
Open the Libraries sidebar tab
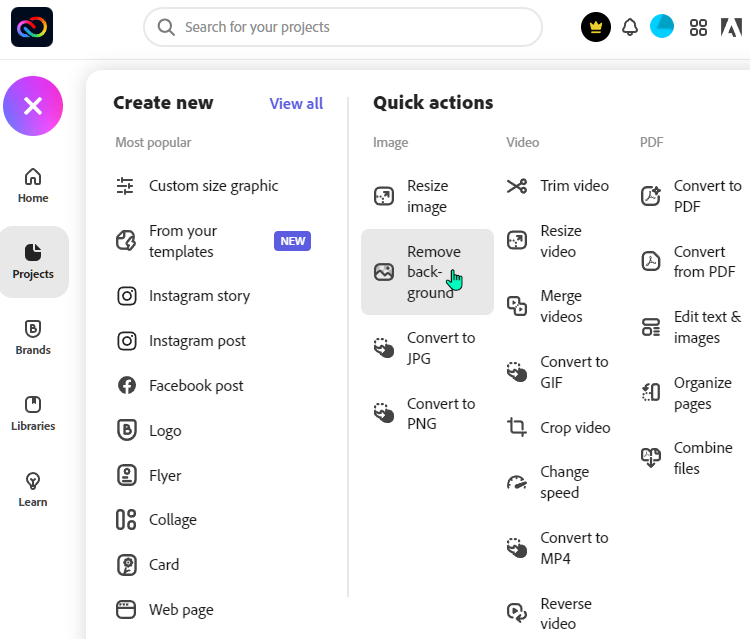coord(33,414)
